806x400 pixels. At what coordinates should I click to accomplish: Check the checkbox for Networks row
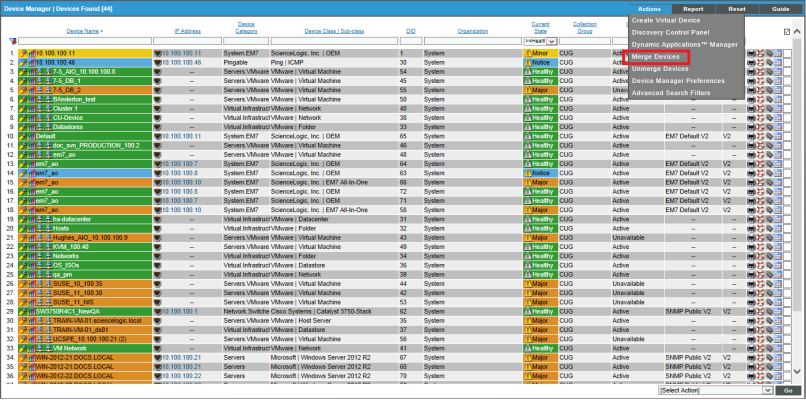[x=787, y=257]
